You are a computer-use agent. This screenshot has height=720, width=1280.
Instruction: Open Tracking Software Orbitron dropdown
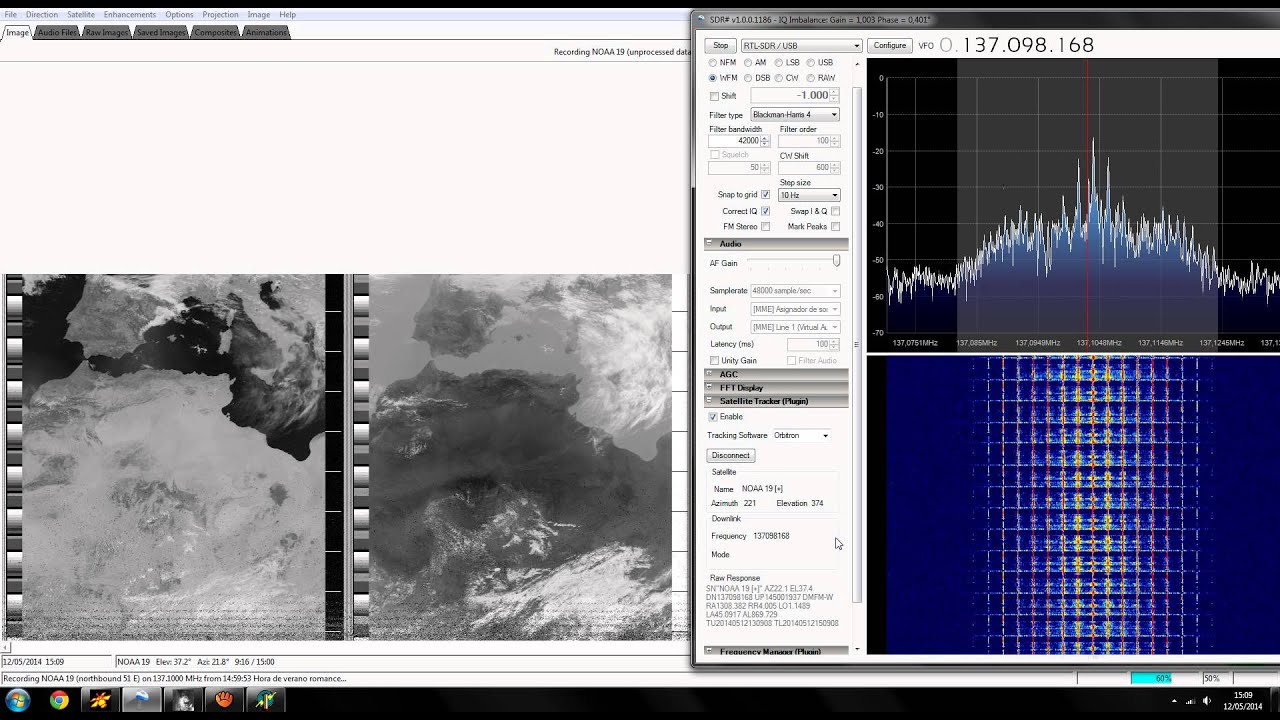pos(801,435)
